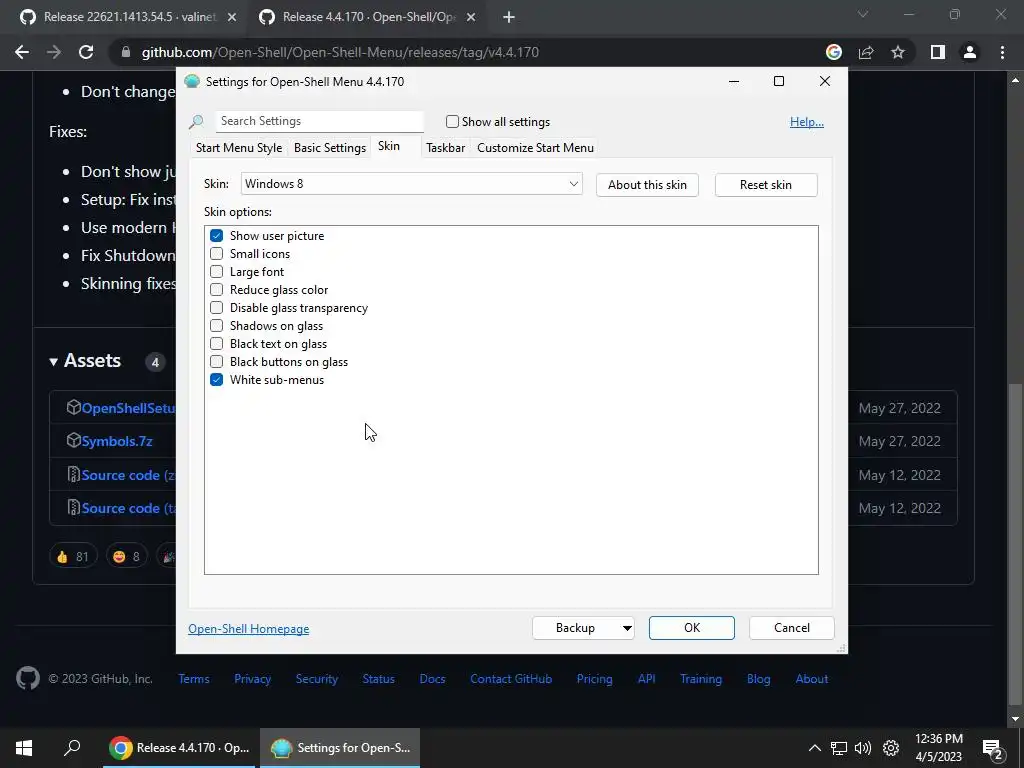Open the Skin dropdown showing Windows 8
This screenshot has width=1024, height=768.
tap(411, 184)
